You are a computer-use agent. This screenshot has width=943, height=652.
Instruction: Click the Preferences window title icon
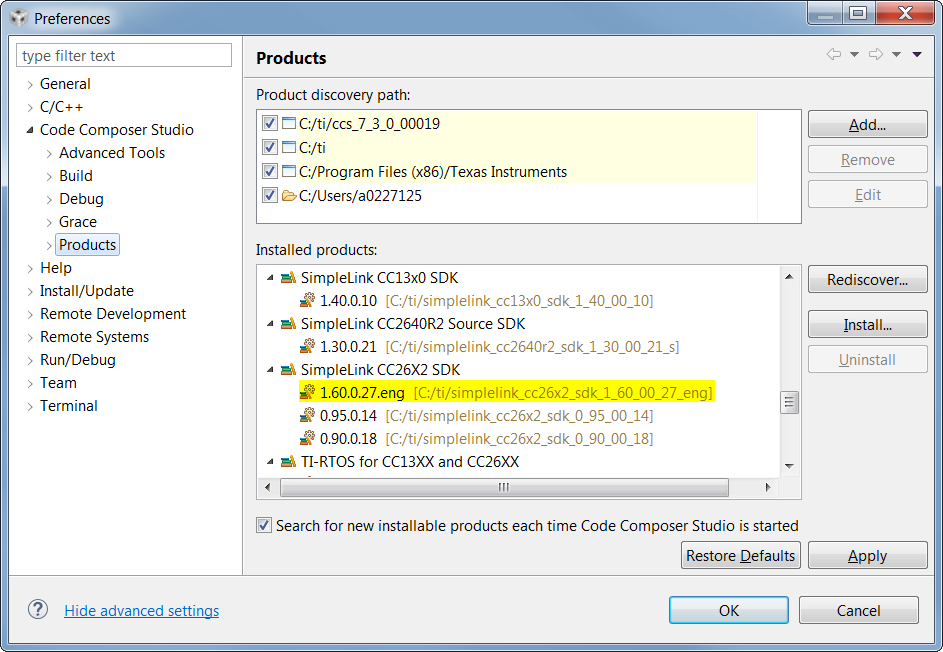19,18
